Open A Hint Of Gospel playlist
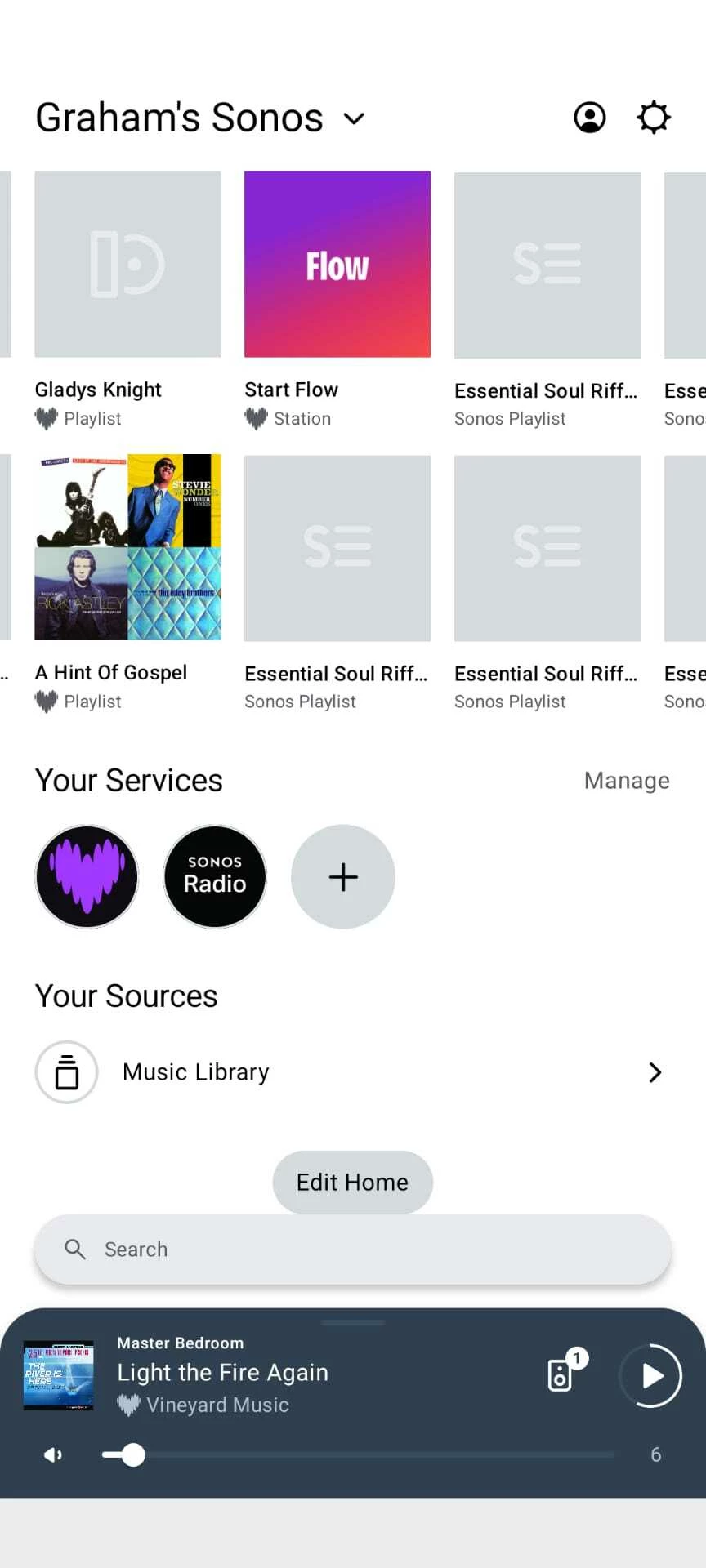 127,547
